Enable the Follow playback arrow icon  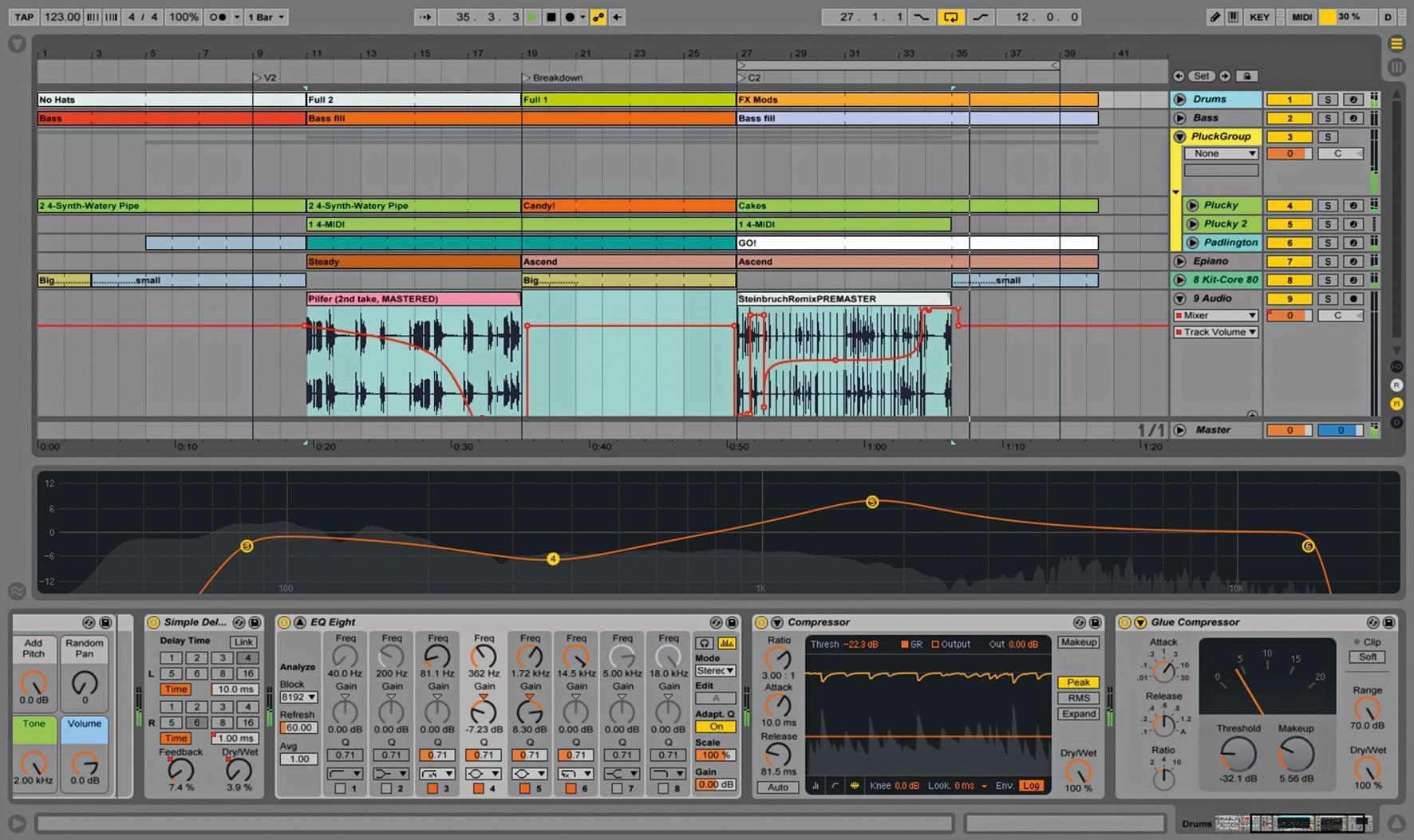(x=425, y=17)
